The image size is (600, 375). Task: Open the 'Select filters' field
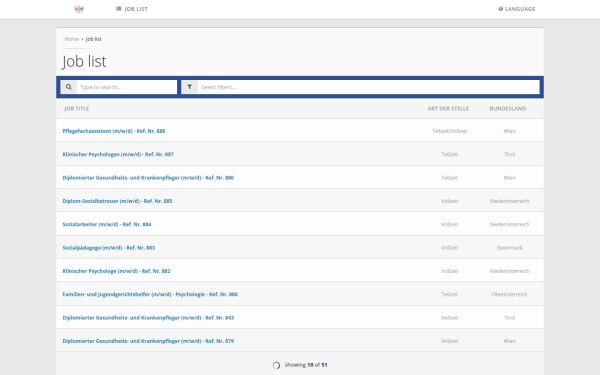pos(368,87)
